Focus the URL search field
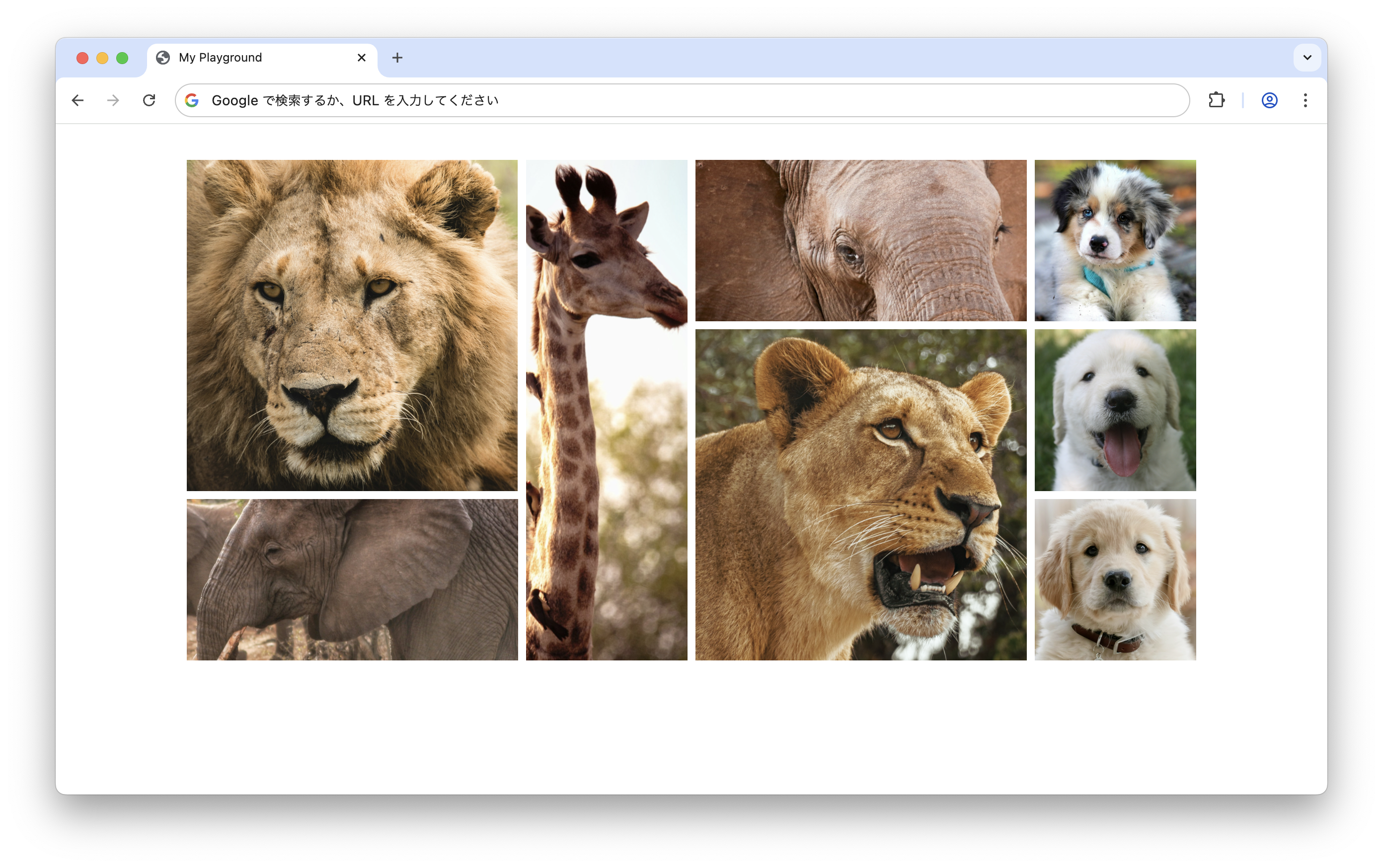This screenshot has width=1383, height=868. 689,100
